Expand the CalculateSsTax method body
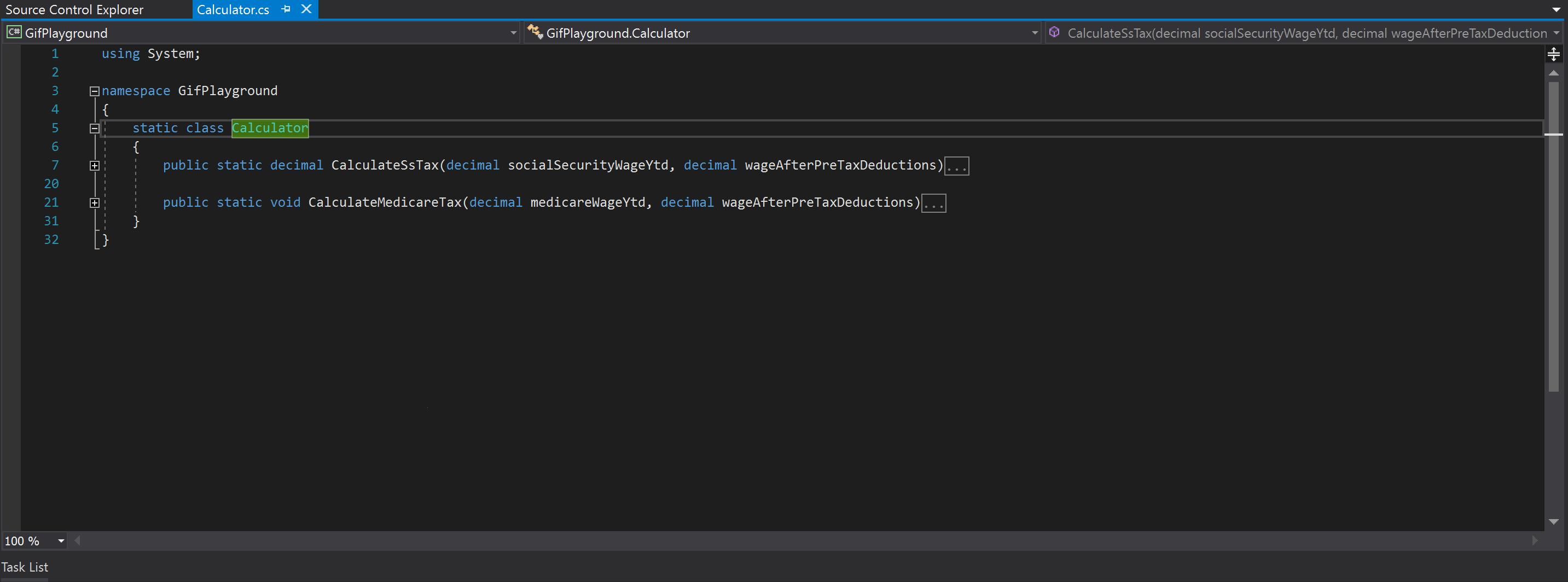Screen dimensions: 1568x582 (x=94, y=166)
